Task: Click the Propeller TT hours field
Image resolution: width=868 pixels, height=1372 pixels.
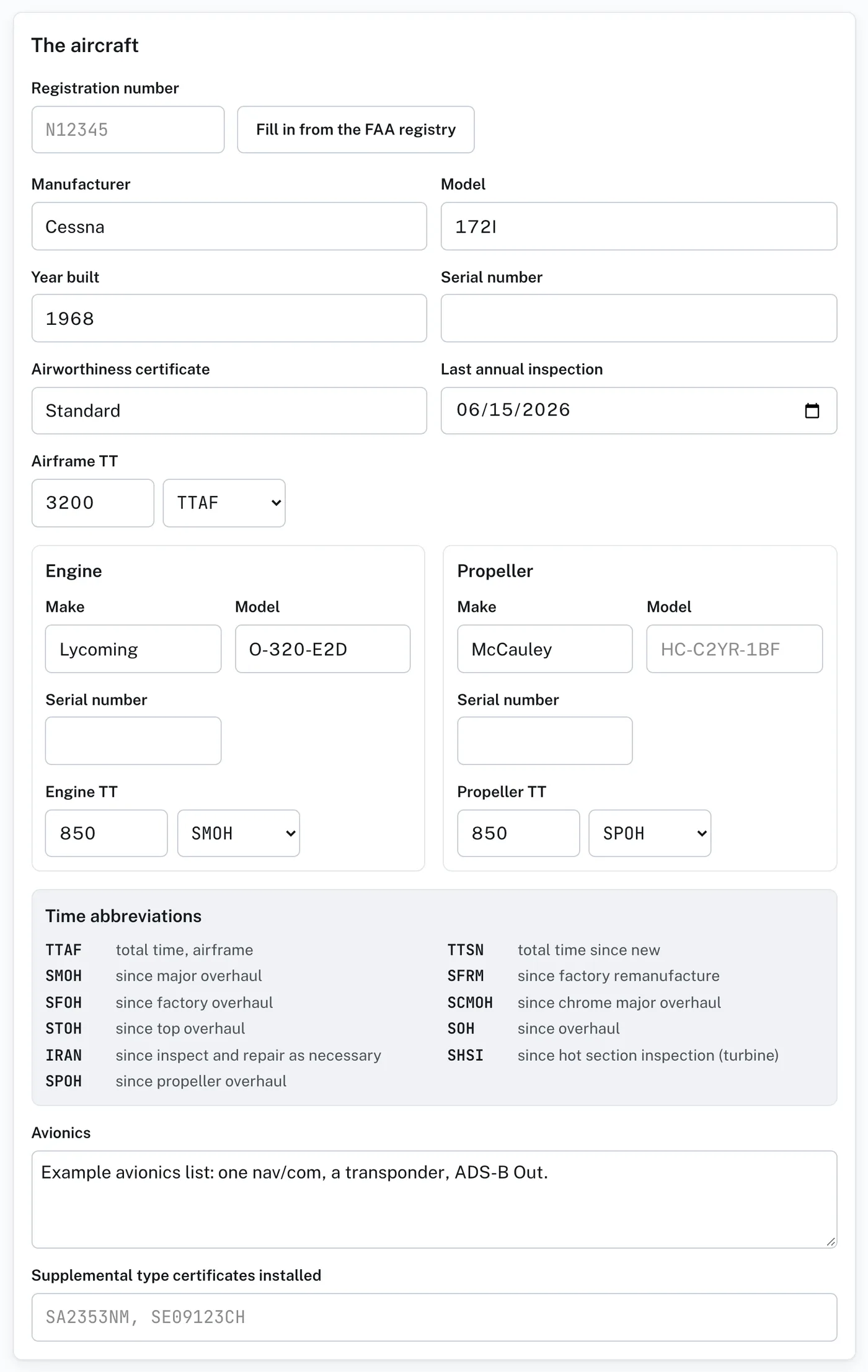Action: 518,833
